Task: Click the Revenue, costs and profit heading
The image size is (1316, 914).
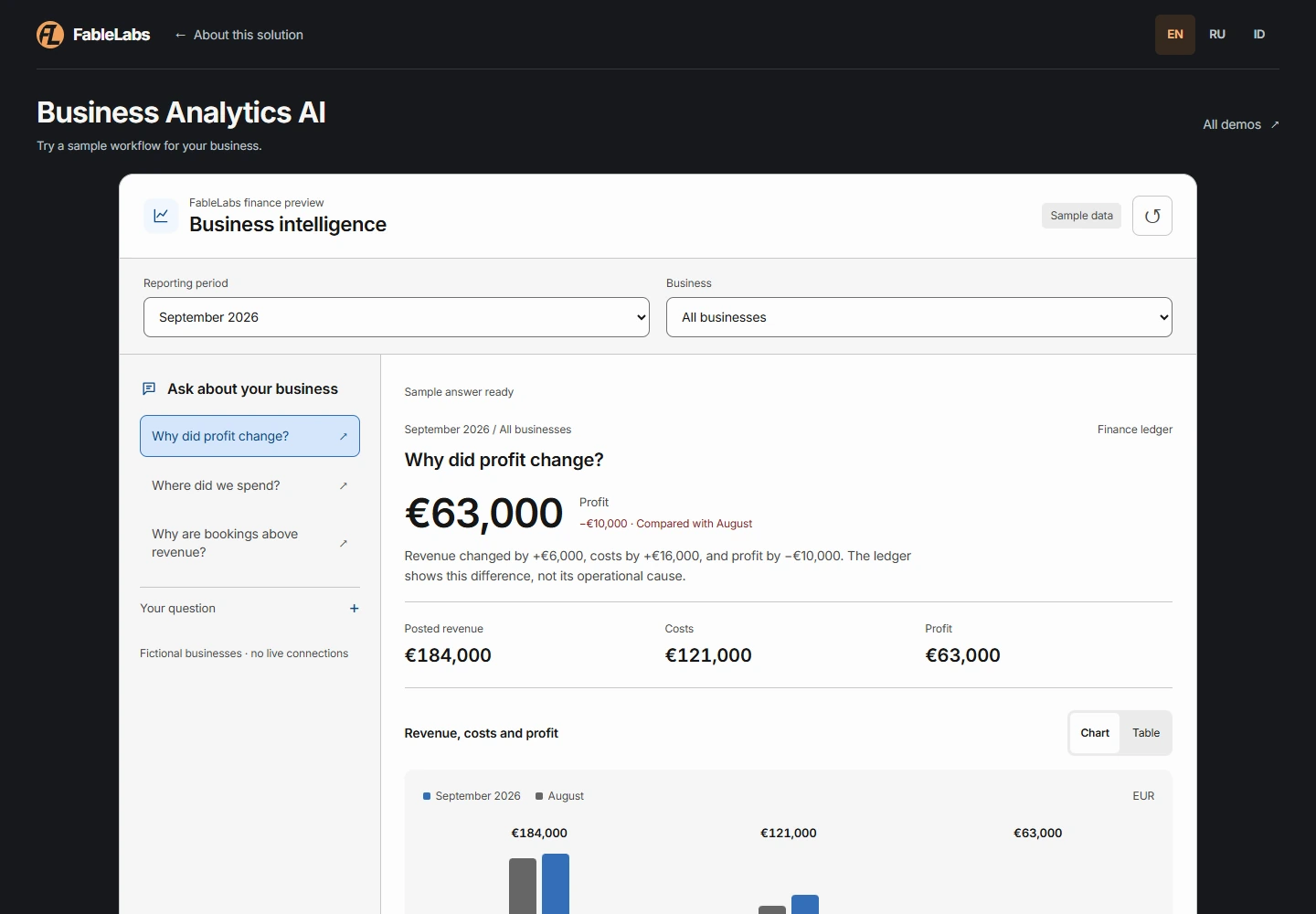Action: (x=482, y=733)
